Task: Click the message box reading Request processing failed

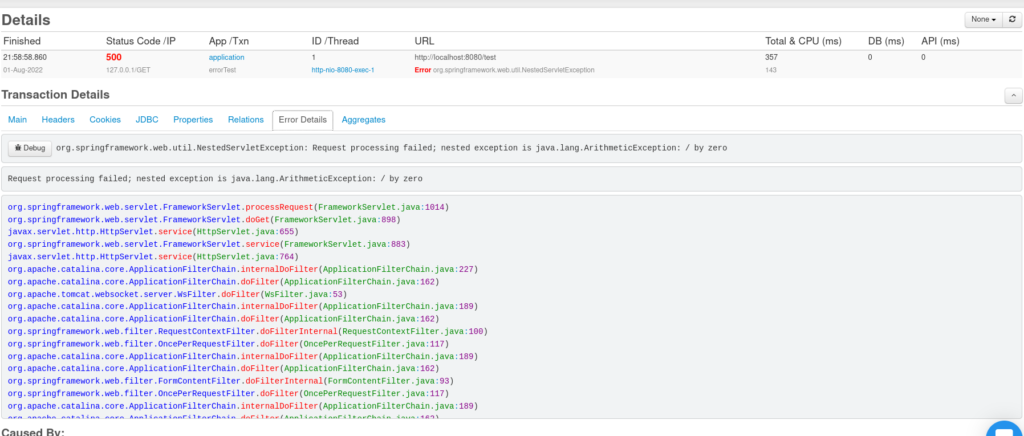Action: pyautogui.click(x=511, y=178)
